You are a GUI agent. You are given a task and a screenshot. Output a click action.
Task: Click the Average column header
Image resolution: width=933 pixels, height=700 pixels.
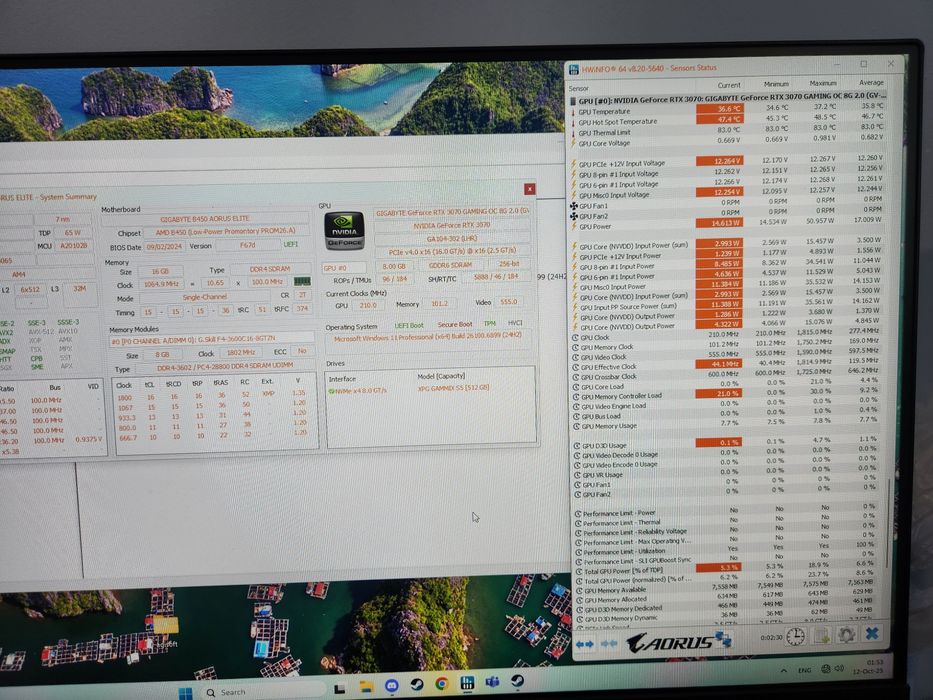tap(871, 82)
